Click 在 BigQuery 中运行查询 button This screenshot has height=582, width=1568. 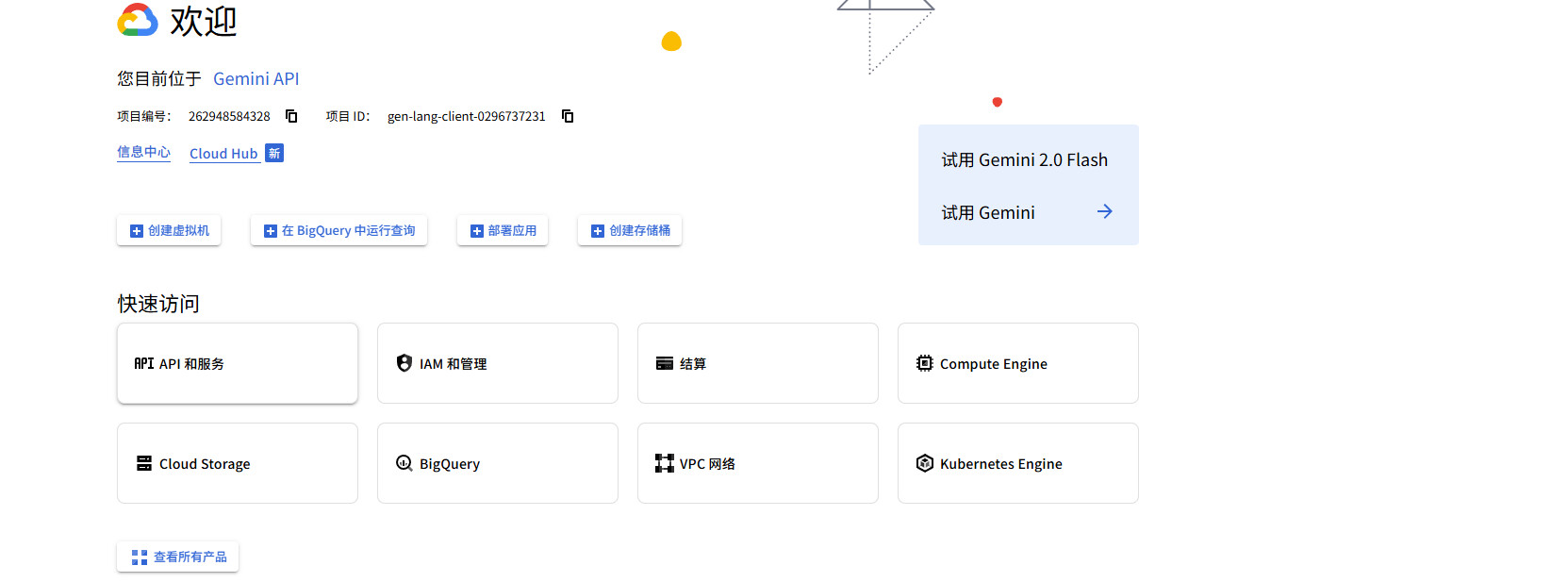[x=338, y=230]
